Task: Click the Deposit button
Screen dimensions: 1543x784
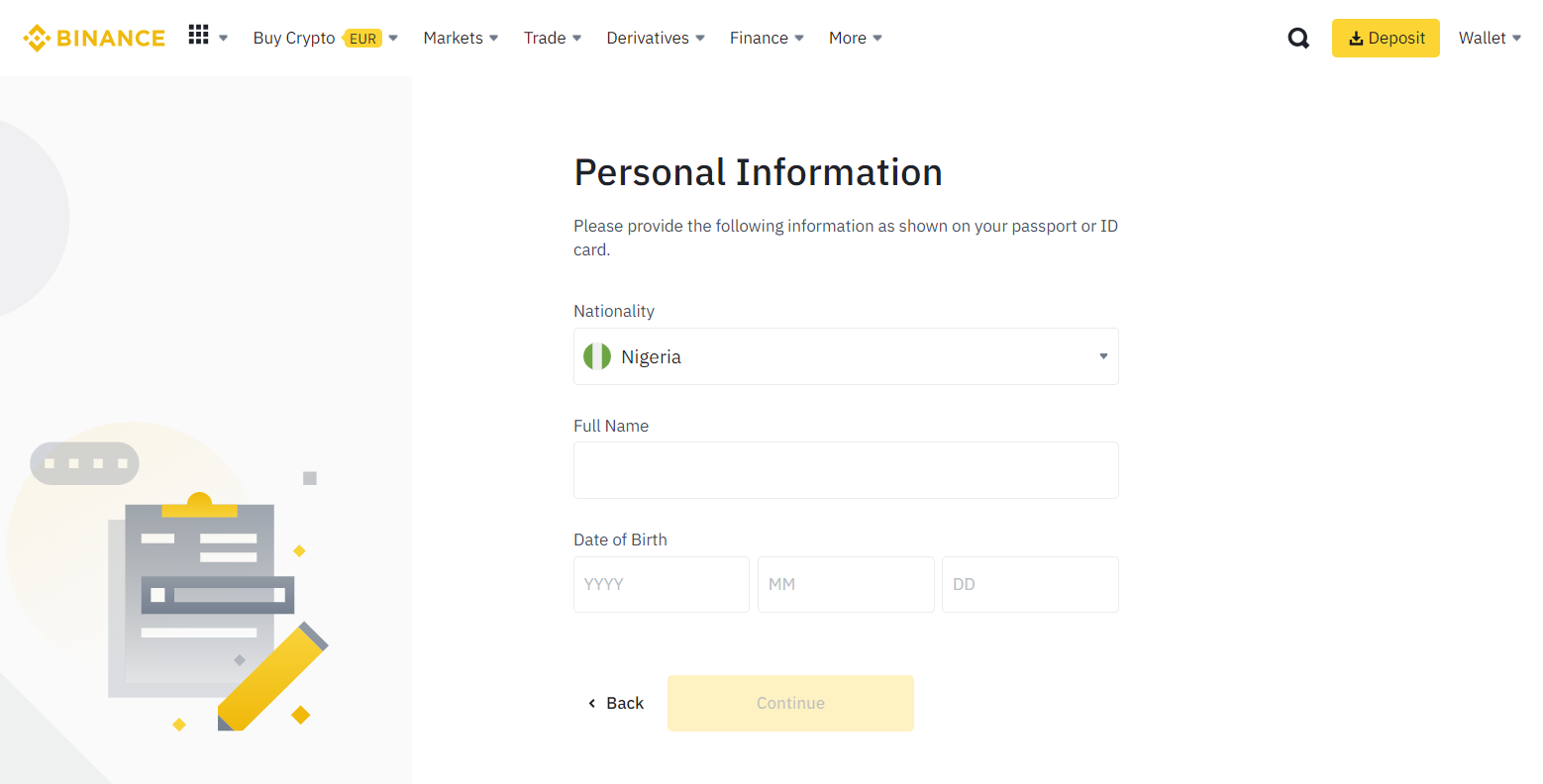Action: [x=1386, y=38]
